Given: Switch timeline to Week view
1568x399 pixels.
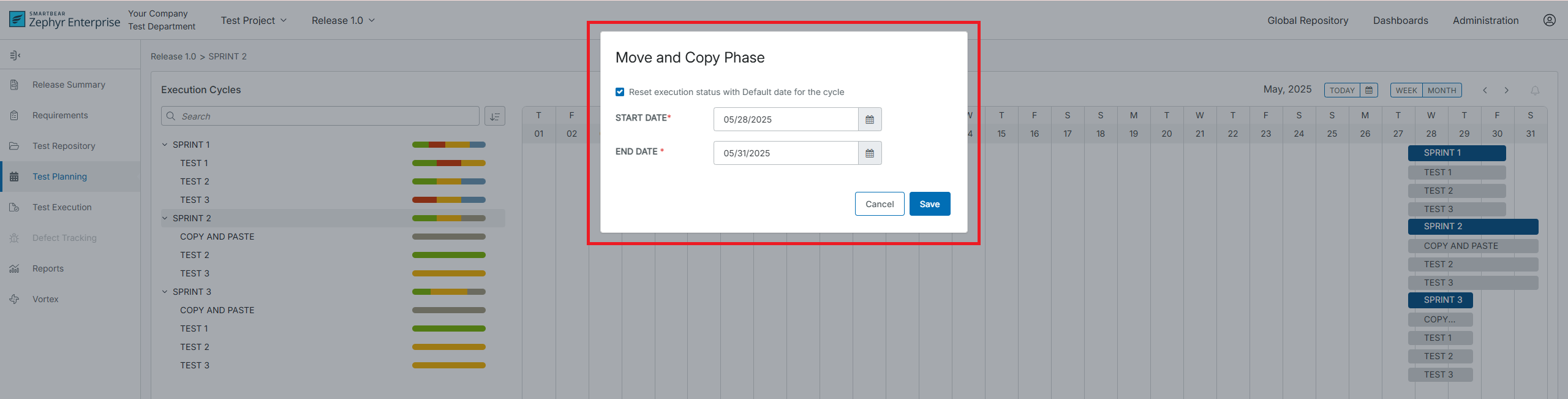Looking at the screenshot, I should click(x=1406, y=90).
